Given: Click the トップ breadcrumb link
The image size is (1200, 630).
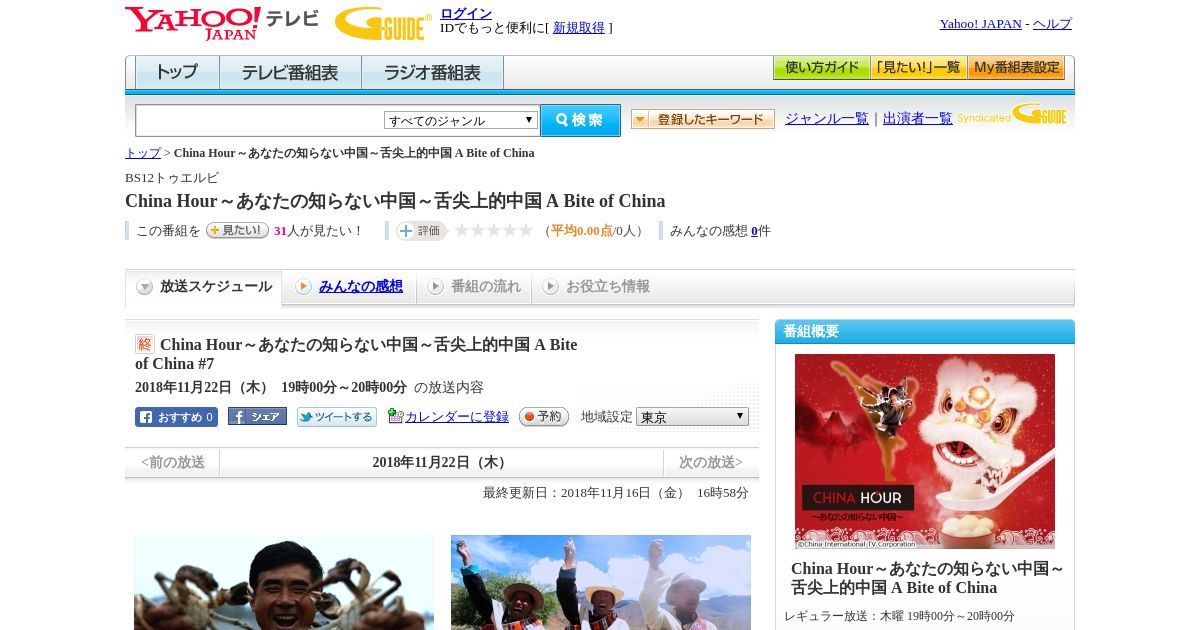Looking at the screenshot, I should click(143, 153).
